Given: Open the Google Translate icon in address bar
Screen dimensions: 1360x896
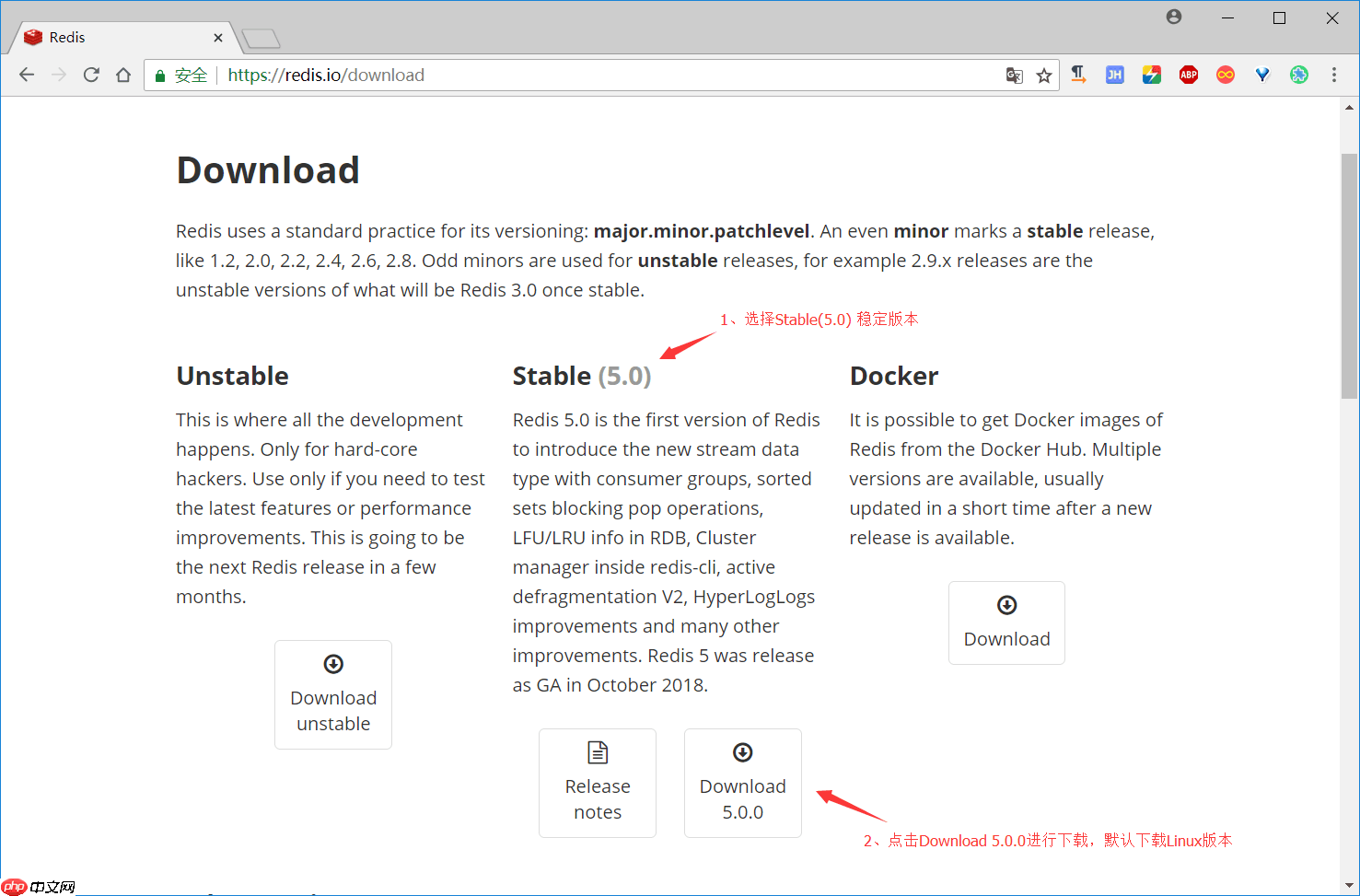Looking at the screenshot, I should pyautogui.click(x=1015, y=76).
